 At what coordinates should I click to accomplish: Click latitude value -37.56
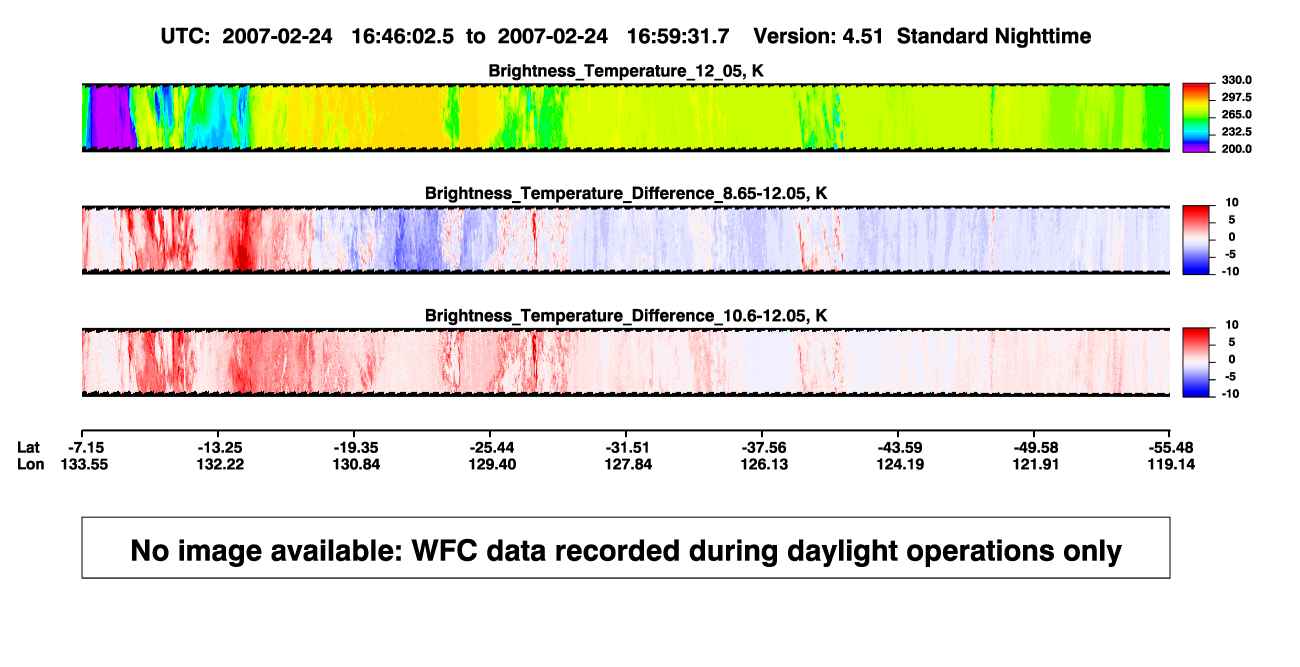point(762,446)
